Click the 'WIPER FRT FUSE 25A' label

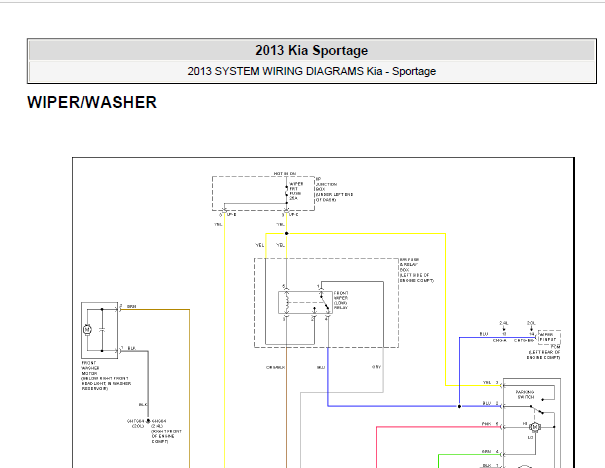[296, 191]
